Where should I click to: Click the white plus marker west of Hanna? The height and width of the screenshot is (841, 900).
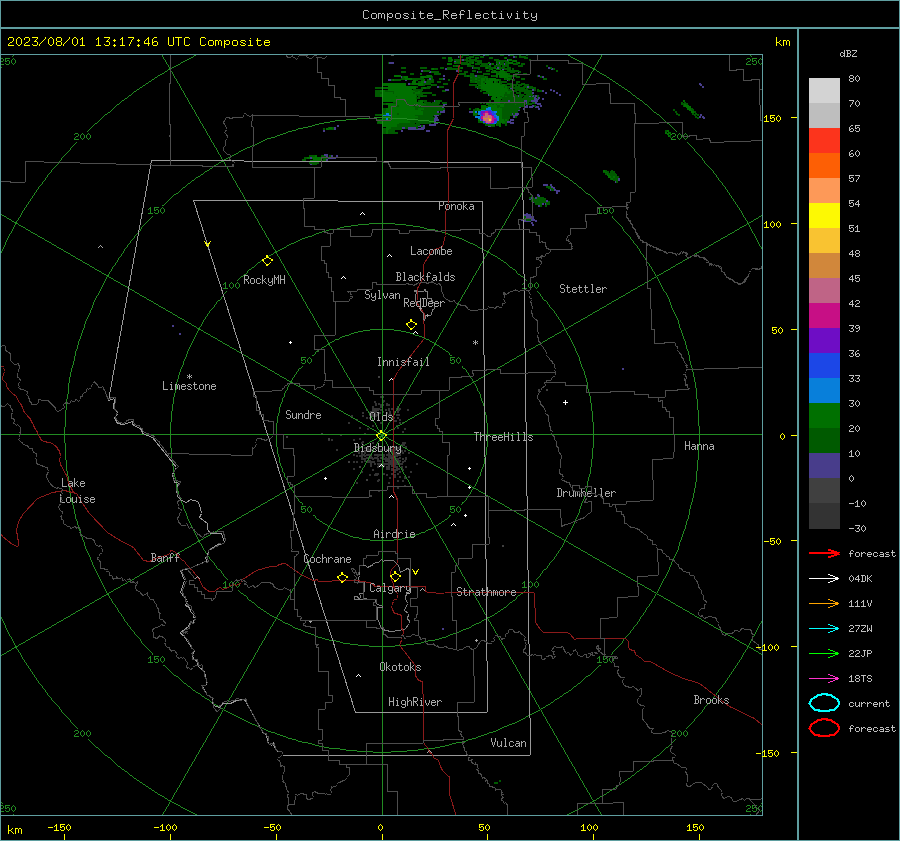[x=565, y=402]
